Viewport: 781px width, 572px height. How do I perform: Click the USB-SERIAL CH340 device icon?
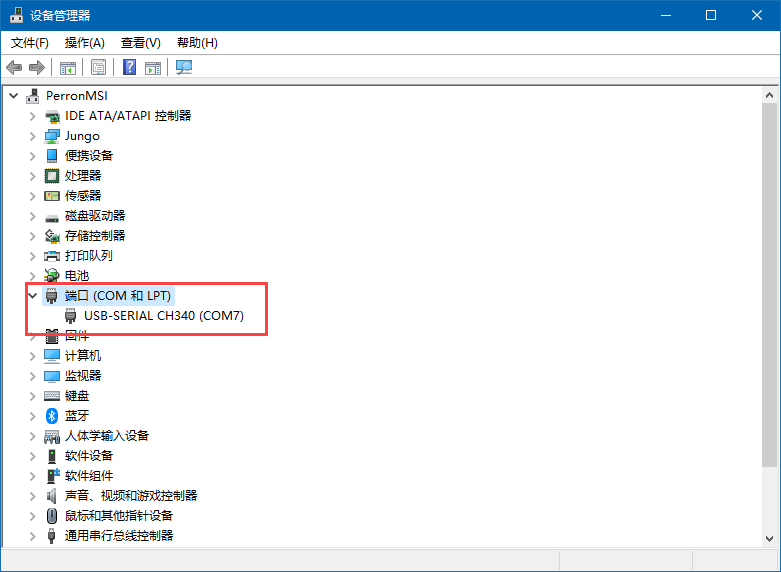[x=71, y=316]
